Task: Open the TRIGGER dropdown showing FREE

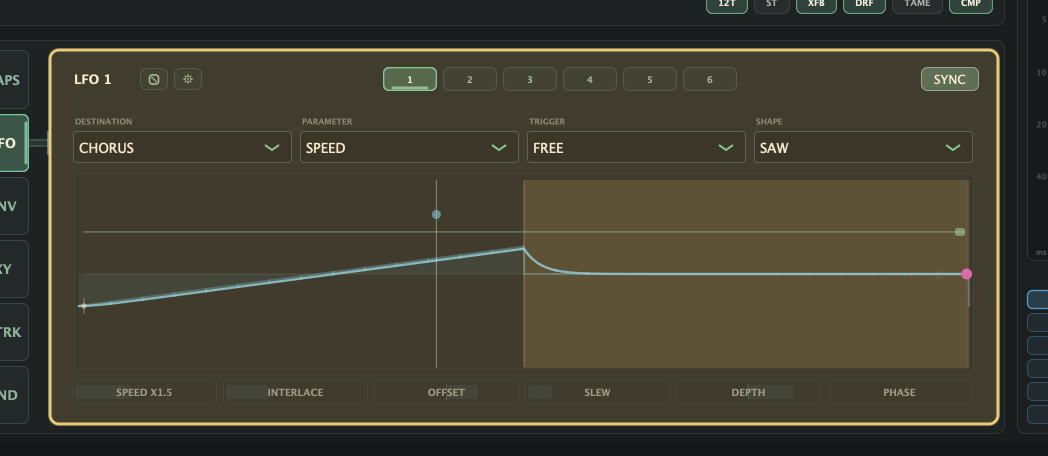Action: point(636,147)
